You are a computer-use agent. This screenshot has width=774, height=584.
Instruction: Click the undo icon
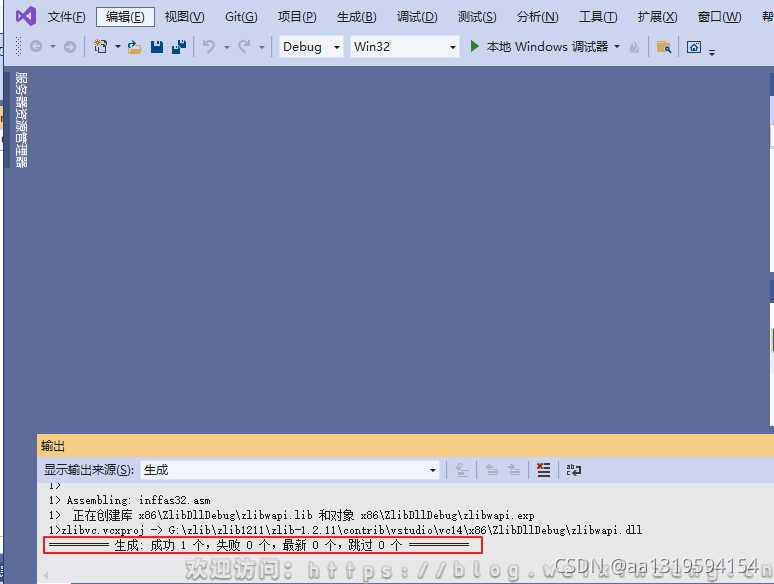pos(209,47)
